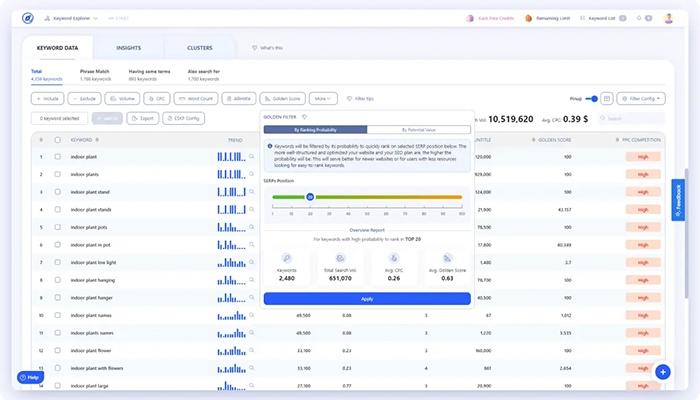
Task: Click the Export button
Action: tap(143, 118)
